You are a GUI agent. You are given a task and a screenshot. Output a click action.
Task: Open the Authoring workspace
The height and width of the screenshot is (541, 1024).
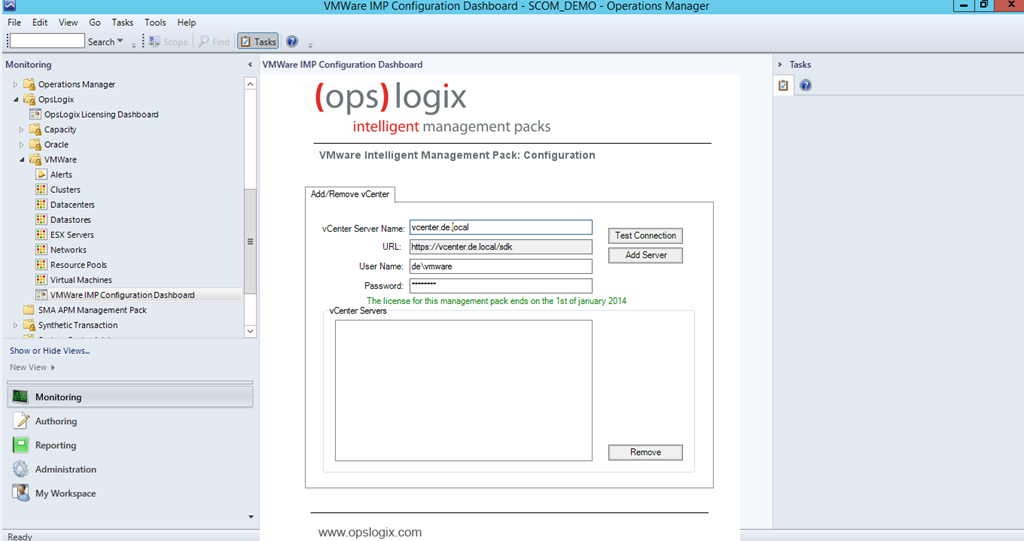55,422
